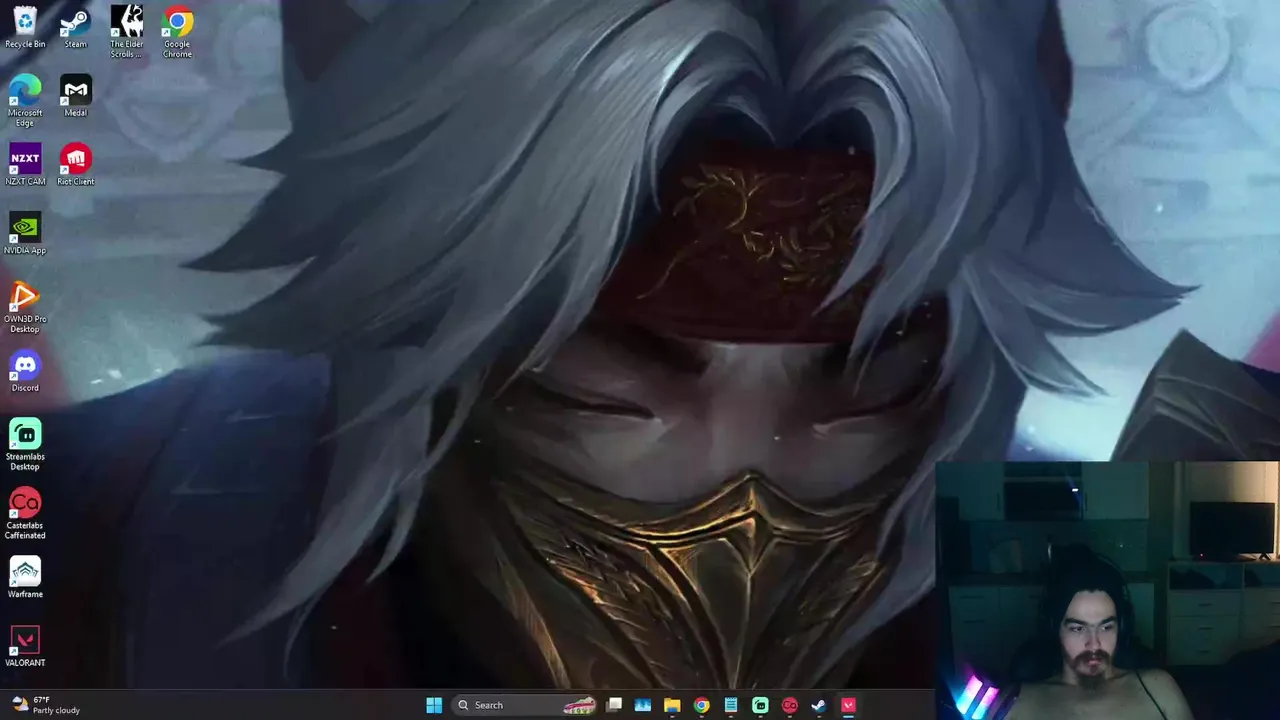
Task: Select OWN3D Pro Desktop icon
Action: tap(25, 307)
